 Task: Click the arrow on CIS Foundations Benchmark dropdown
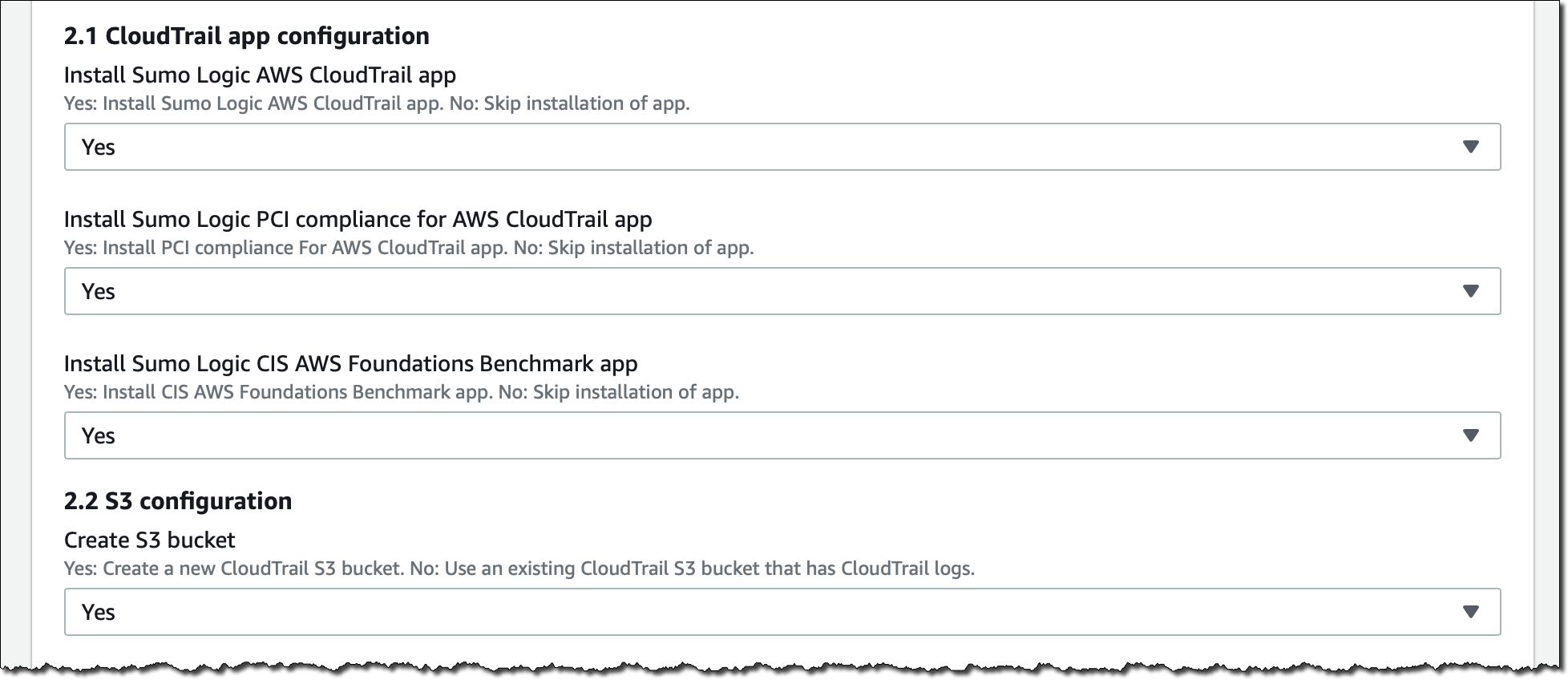1470,435
